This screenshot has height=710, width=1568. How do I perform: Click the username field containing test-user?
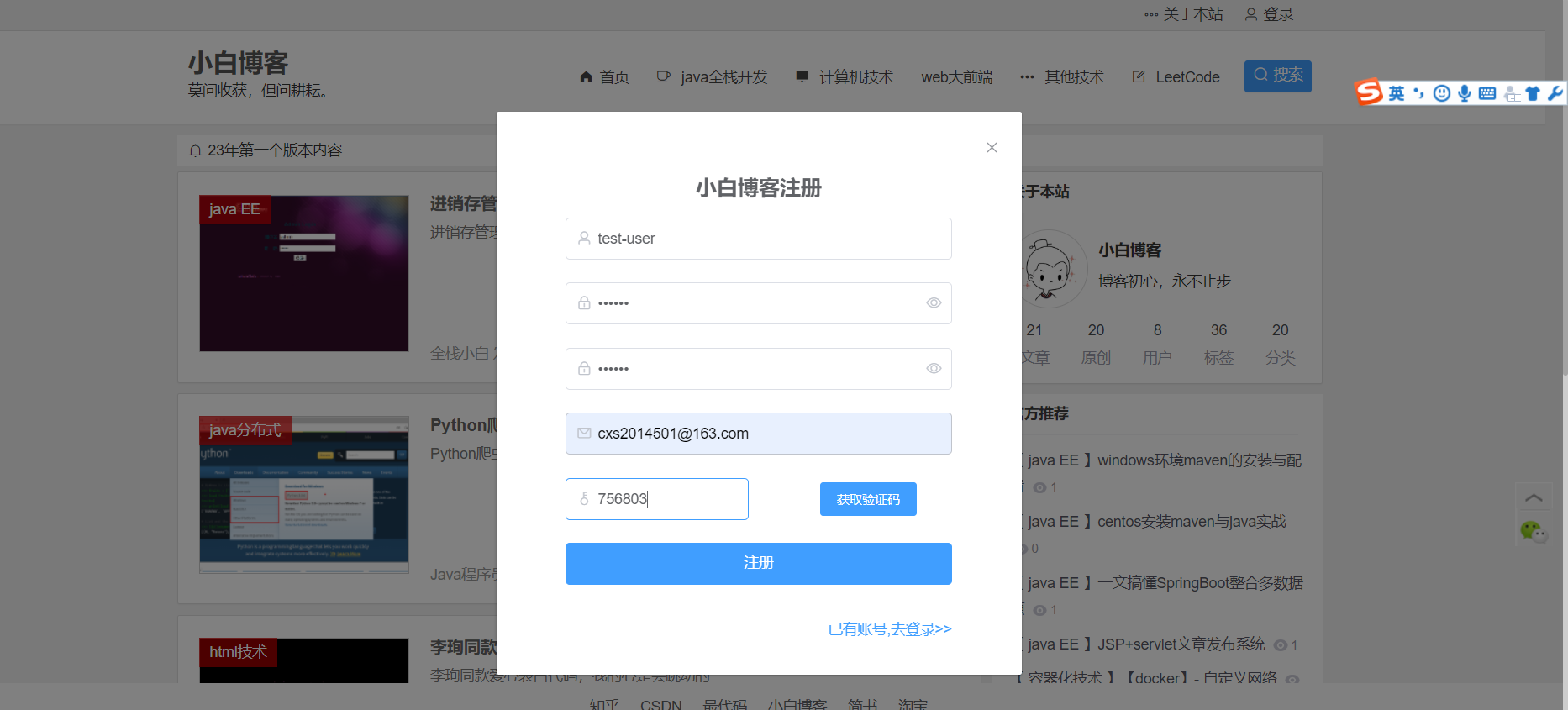point(758,239)
